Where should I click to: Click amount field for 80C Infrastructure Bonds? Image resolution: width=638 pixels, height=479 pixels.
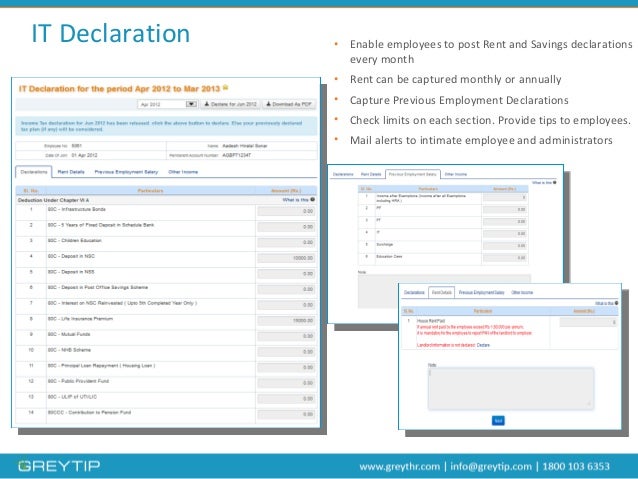click(x=286, y=211)
